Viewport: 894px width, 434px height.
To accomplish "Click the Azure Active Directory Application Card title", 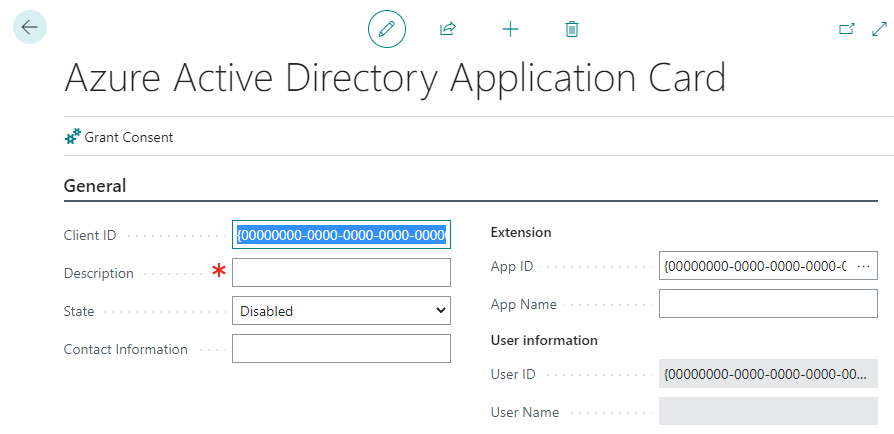I will tap(395, 78).
